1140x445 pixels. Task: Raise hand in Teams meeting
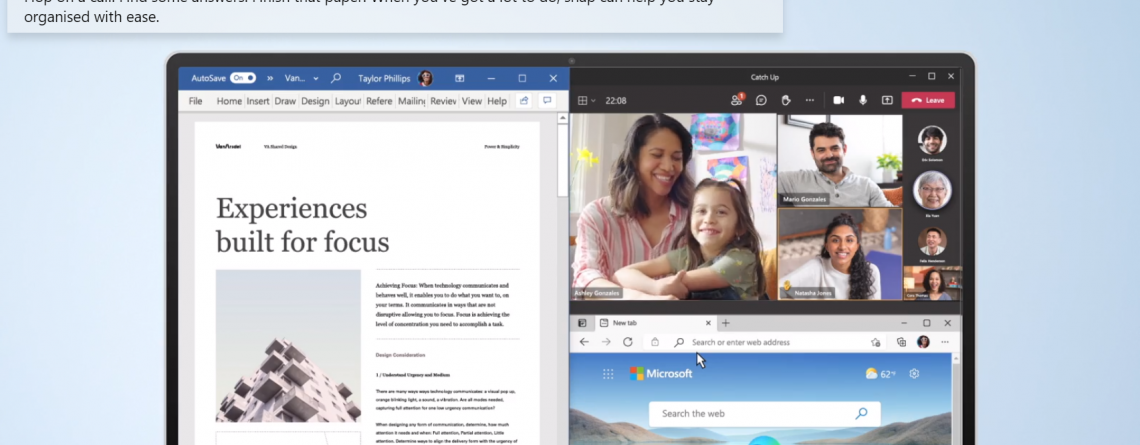click(x=786, y=100)
